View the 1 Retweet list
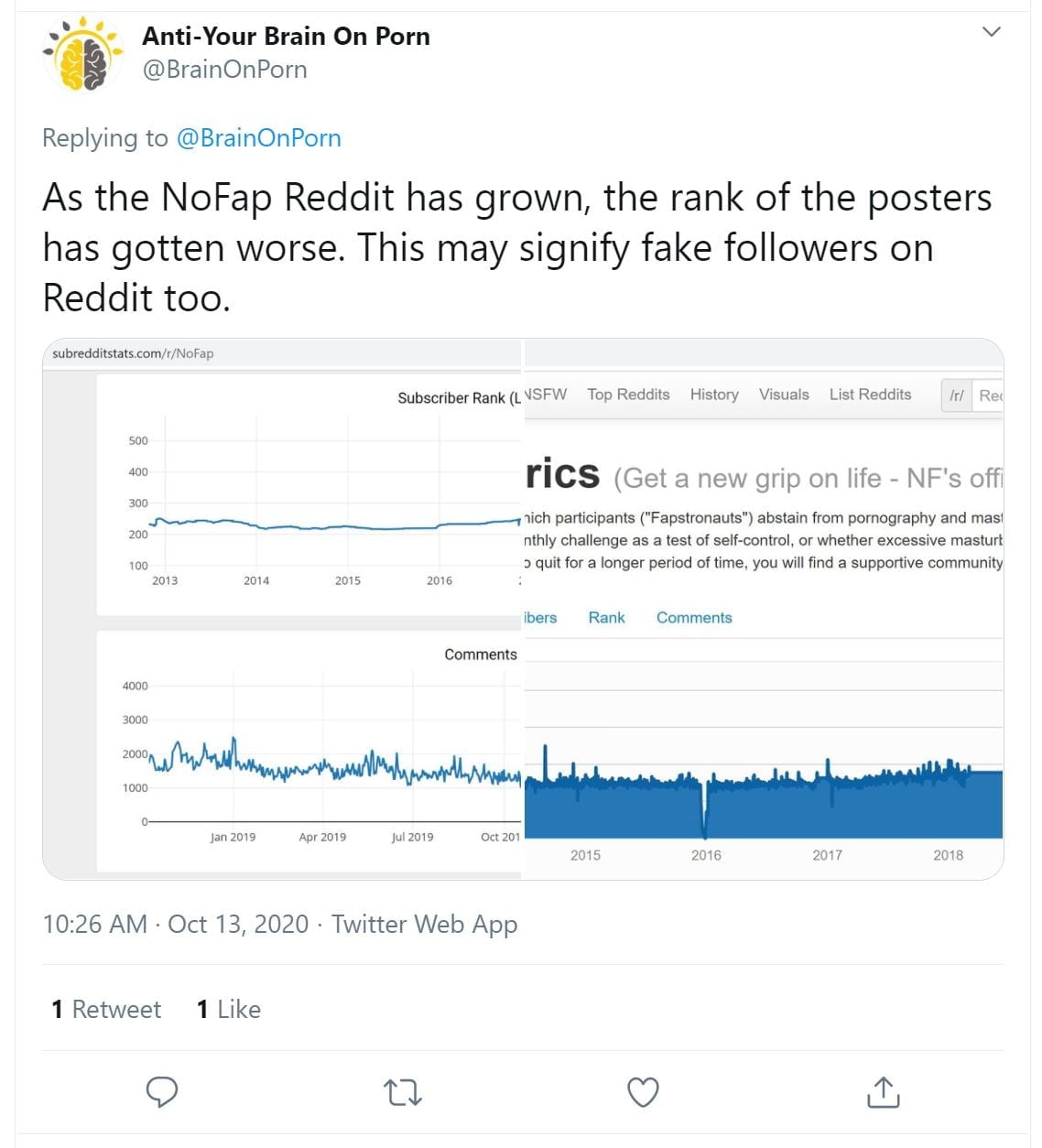Screen dimensions: 1042x1148 (x=106, y=1009)
